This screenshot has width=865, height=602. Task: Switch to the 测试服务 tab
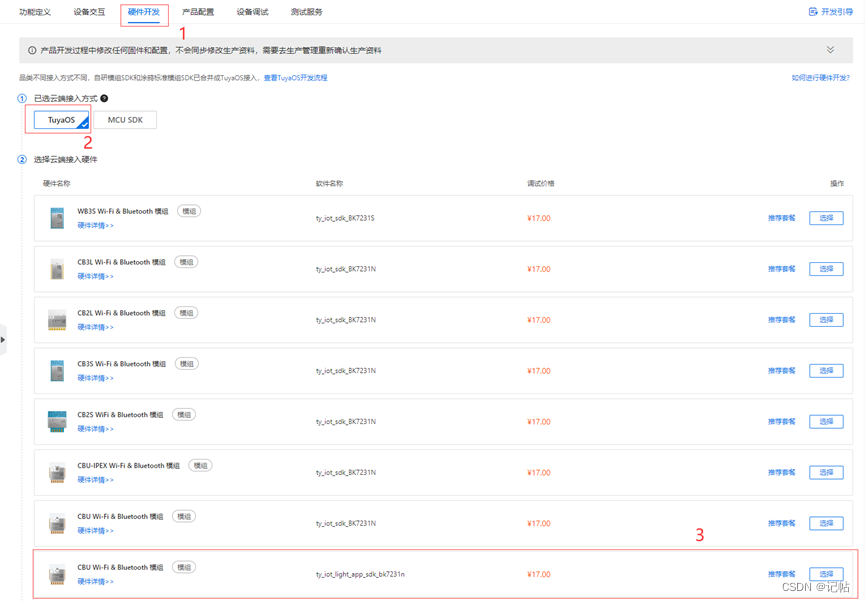307,12
